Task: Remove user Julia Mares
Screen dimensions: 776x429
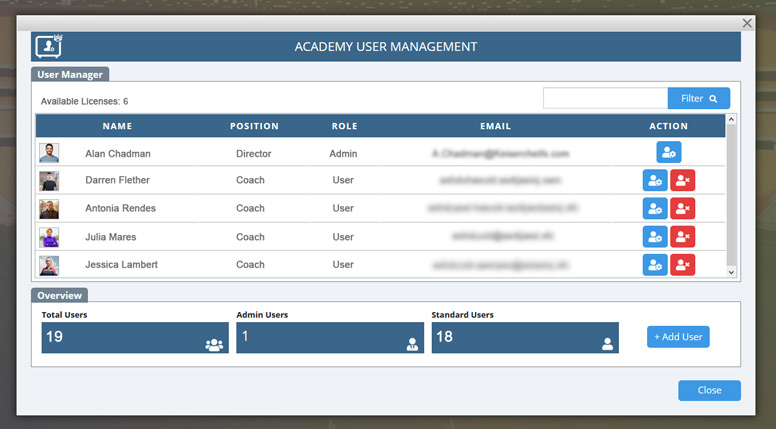Action: (x=682, y=237)
